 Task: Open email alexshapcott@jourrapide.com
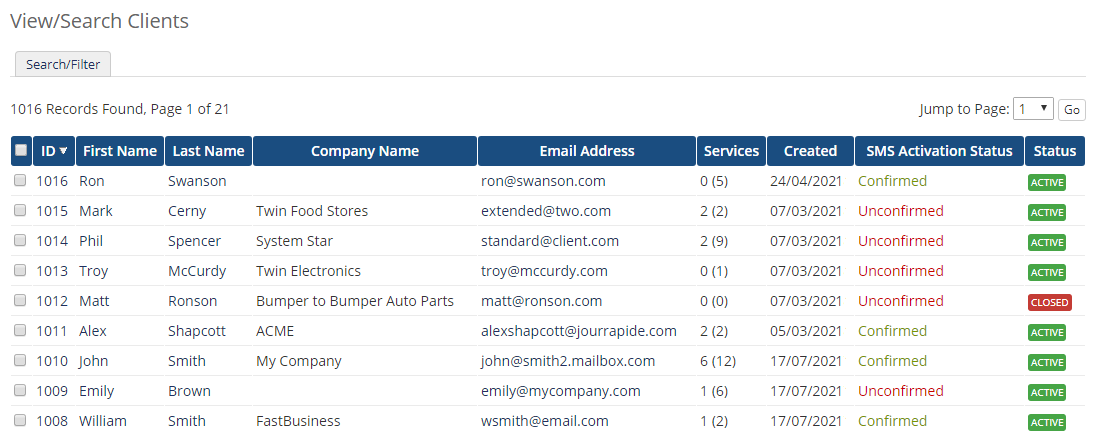point(579,331)
